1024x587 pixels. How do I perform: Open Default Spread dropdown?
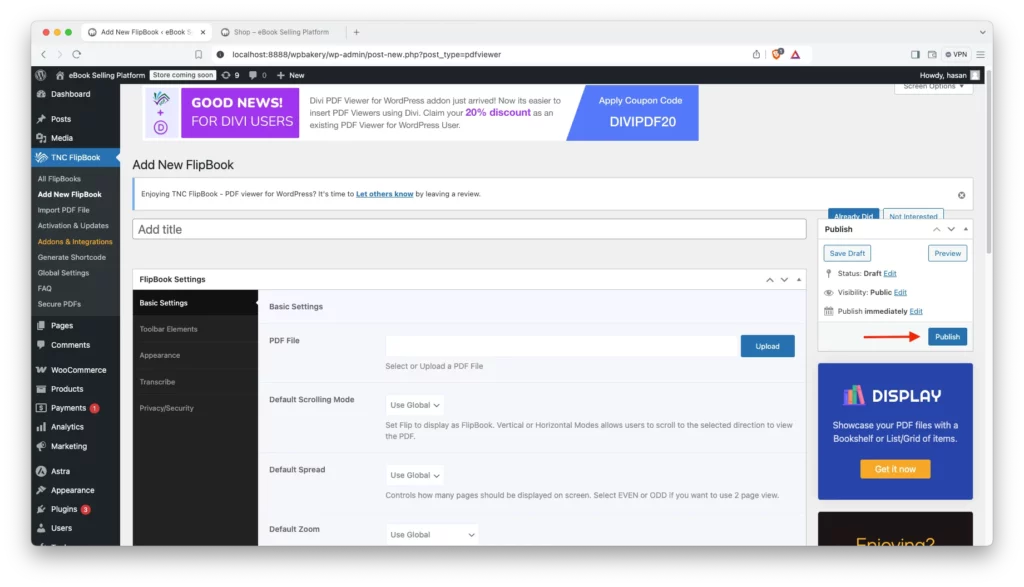(415, 475)
